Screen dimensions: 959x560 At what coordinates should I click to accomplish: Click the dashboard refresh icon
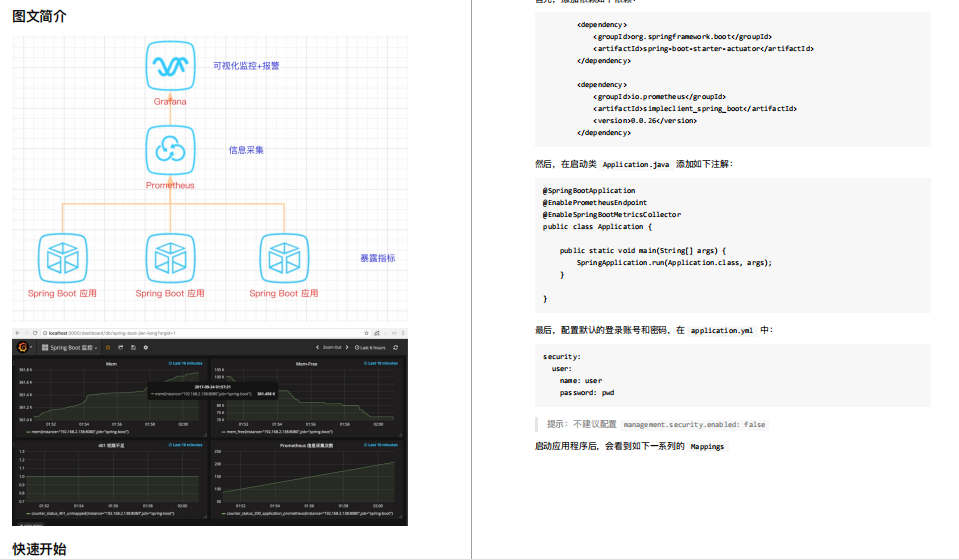(396, 347)
